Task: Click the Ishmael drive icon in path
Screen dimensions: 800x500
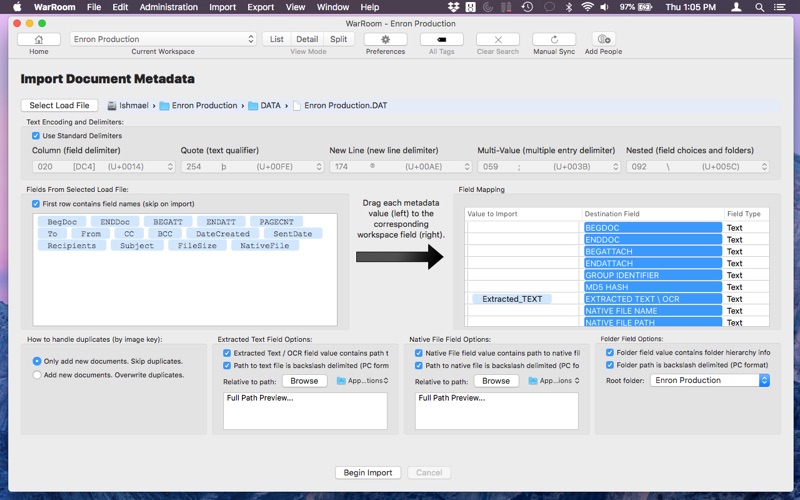Action: (x=112, y=106)
